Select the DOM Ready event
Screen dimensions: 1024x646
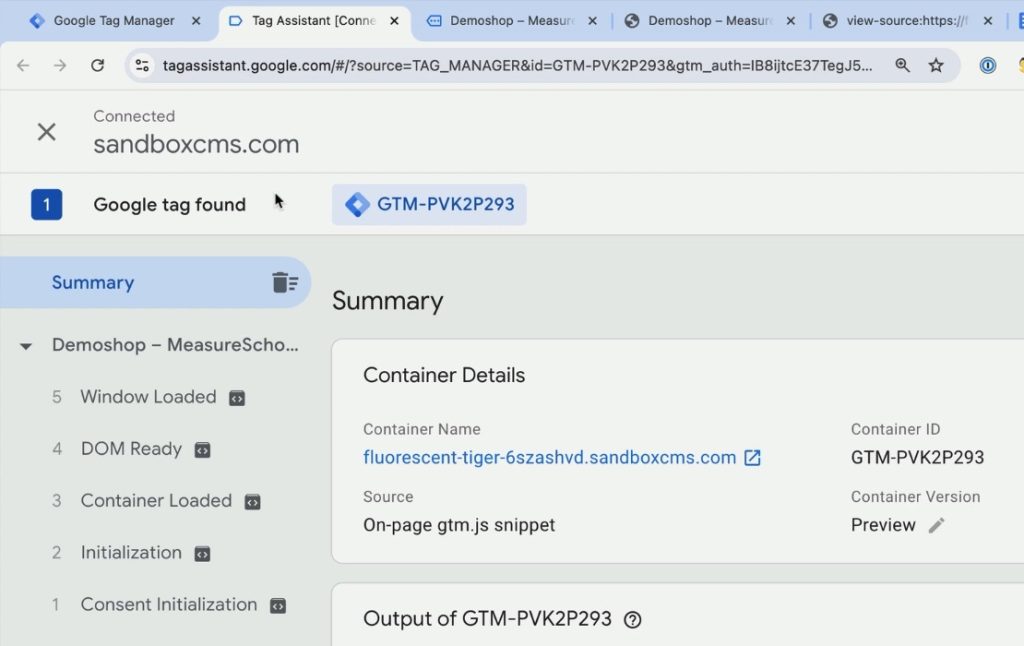click(x=131, y=449)
